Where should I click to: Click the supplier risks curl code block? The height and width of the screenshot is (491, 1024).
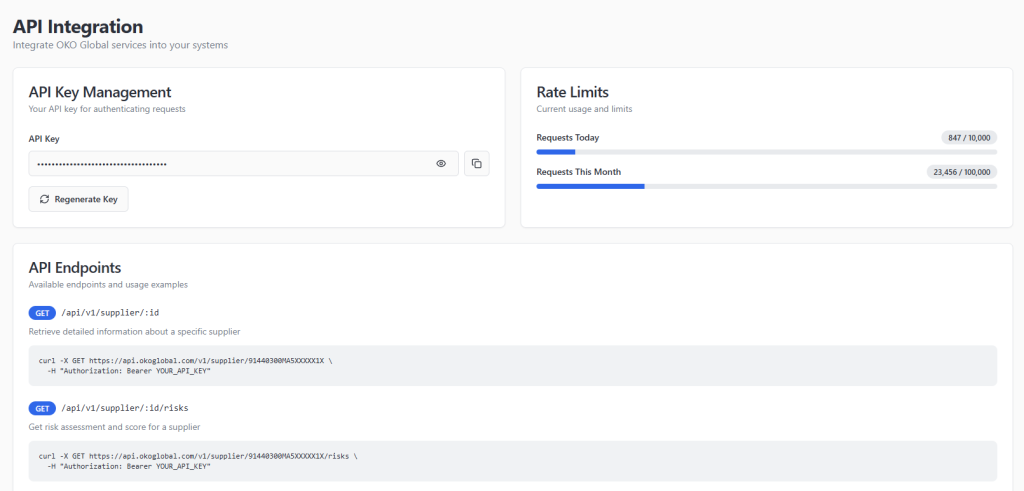(x=512, y=461)
